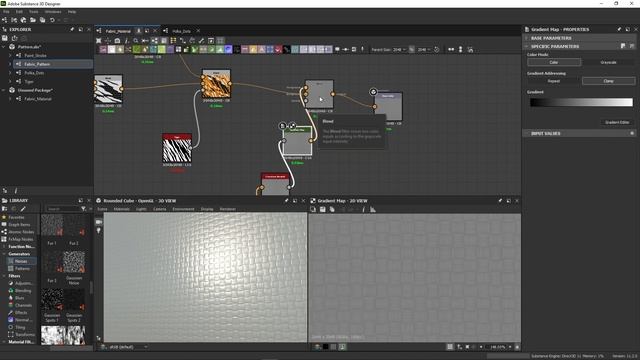The width and height of the screenshot is (640, 360).
Task: Click the filter funnel icon in Library search
Action: click(83, 209)
